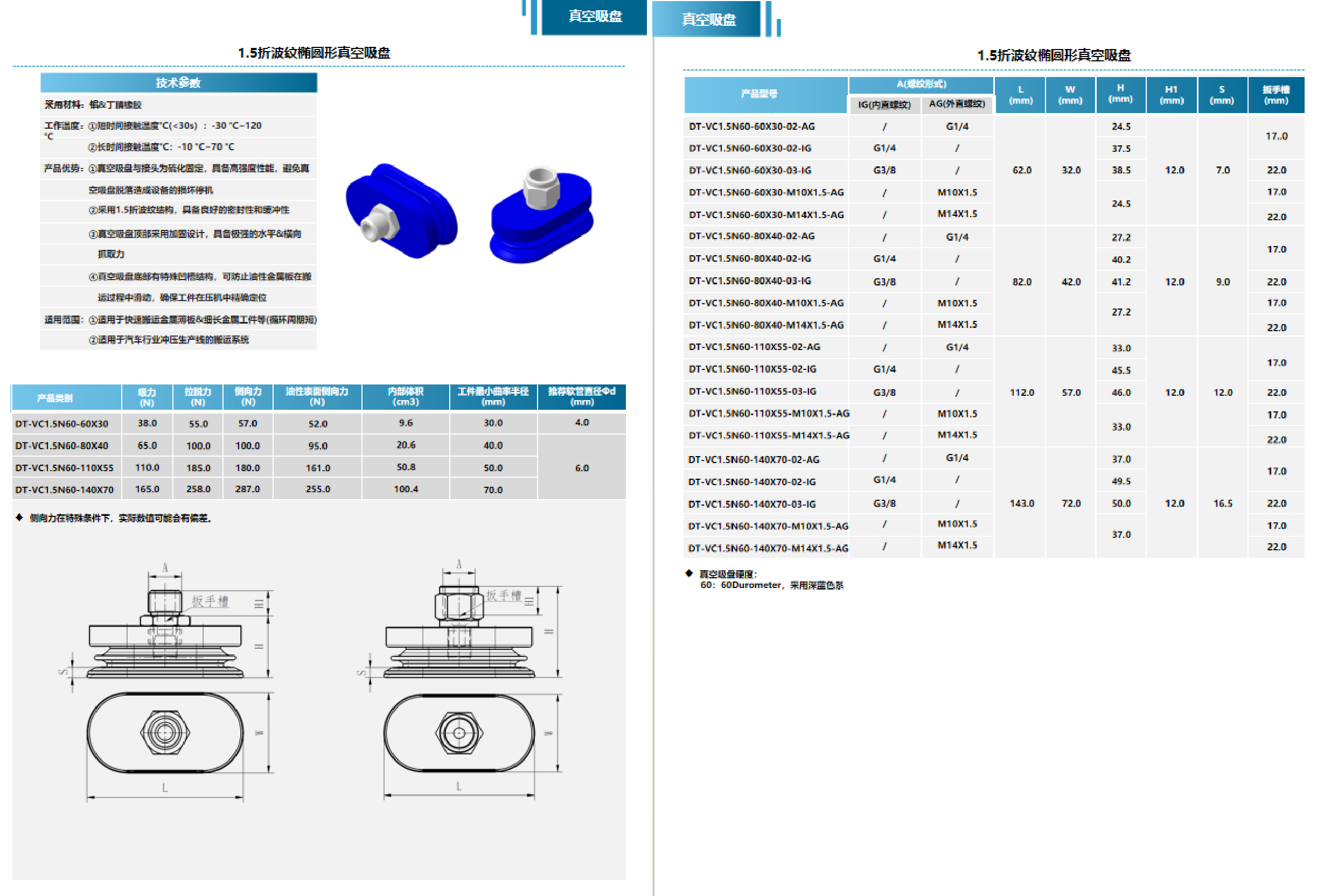Image resolution: width=1331 pixels, height=896 pixels.
Task: Click the AG(外置螺纹) sub-header
Action: click(x=956, y=104)
